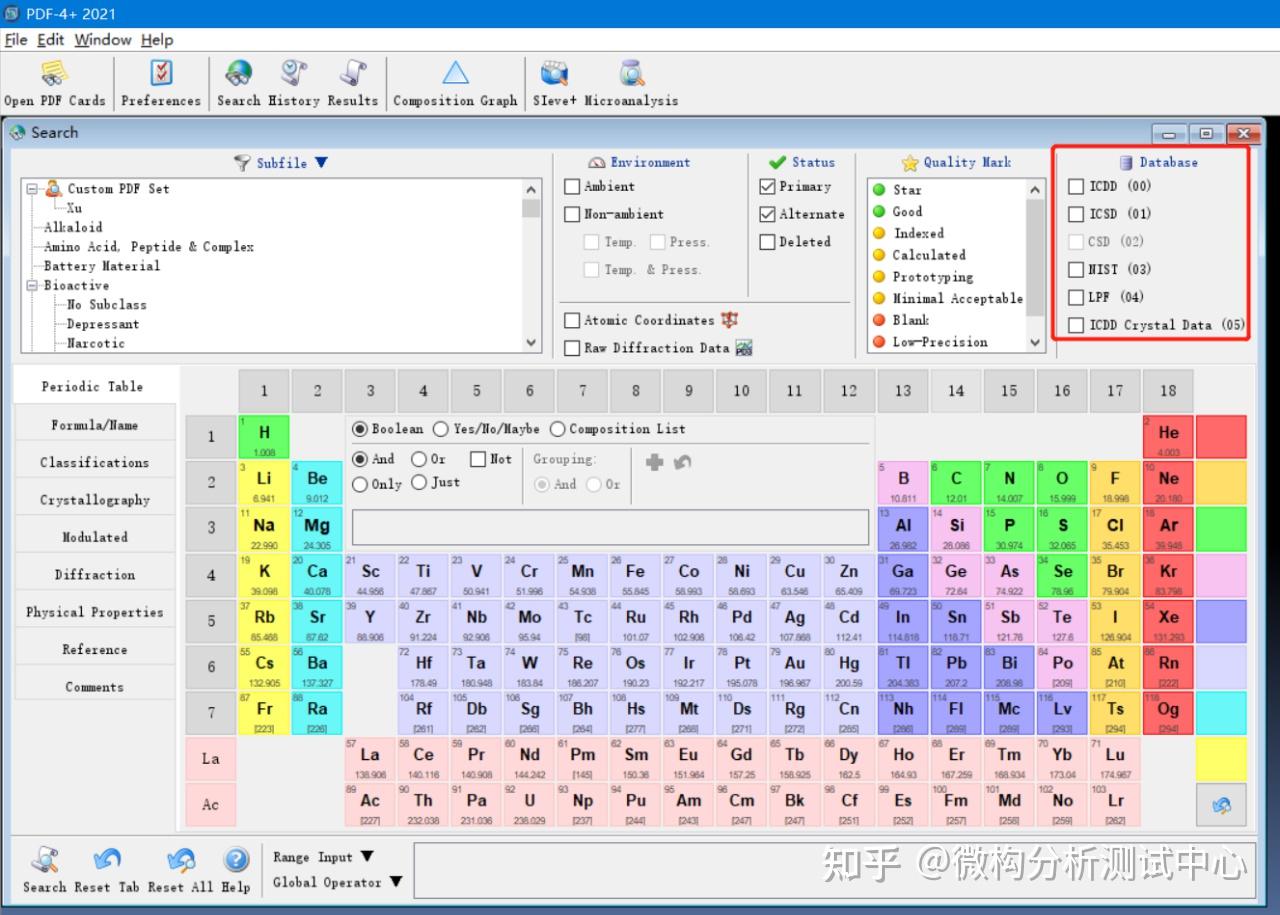Enable the ICSD (01) database checkbox
Screen dimensions: 1280x915
(1076, 214)
